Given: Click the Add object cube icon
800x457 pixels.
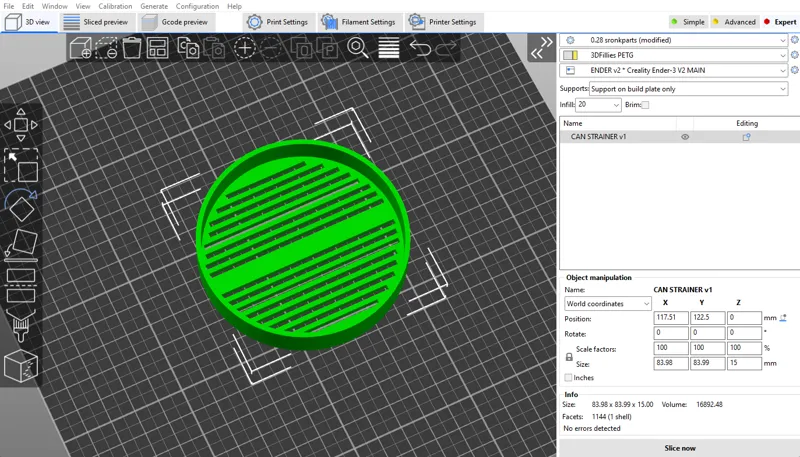Looking at the screenshot, I should coord(81,48).
